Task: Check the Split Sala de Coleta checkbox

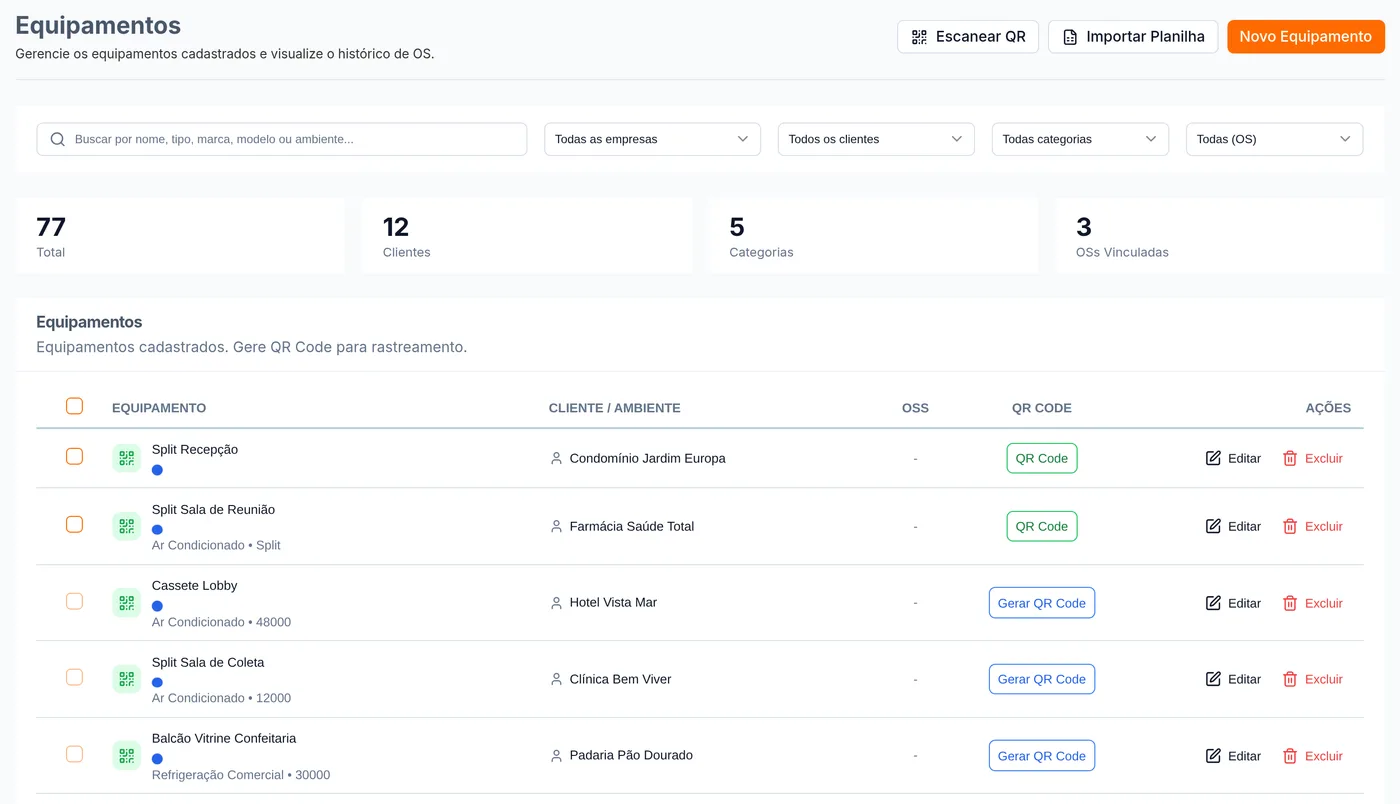Action: (74, 677)
